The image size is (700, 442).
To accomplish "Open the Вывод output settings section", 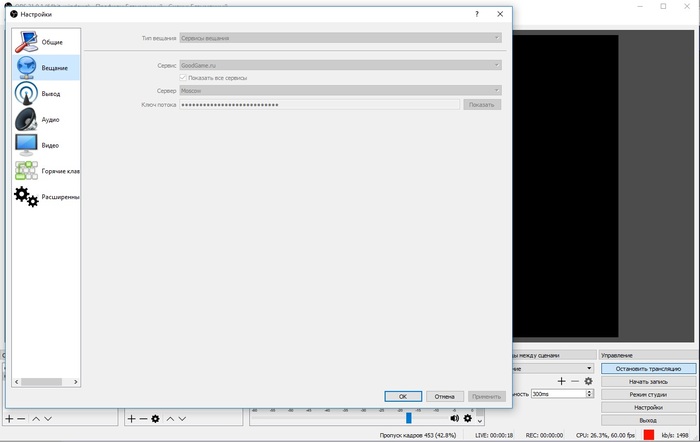I will pyautogui.click(x=46, y=94).
